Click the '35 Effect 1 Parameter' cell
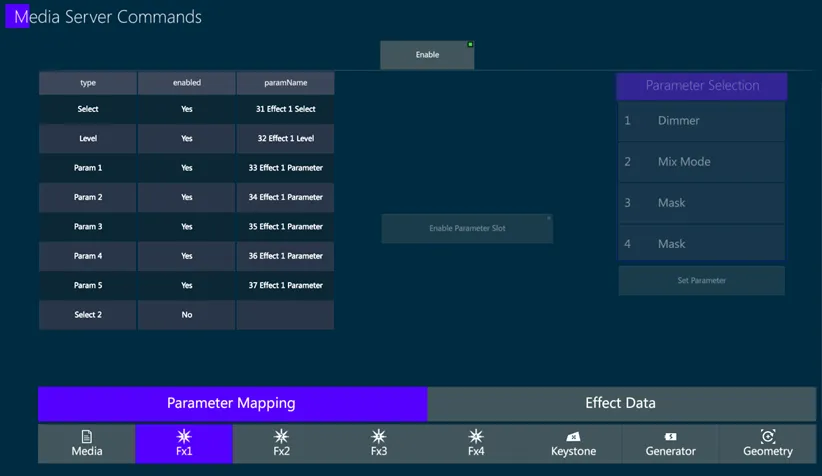 tap(285, 226)
